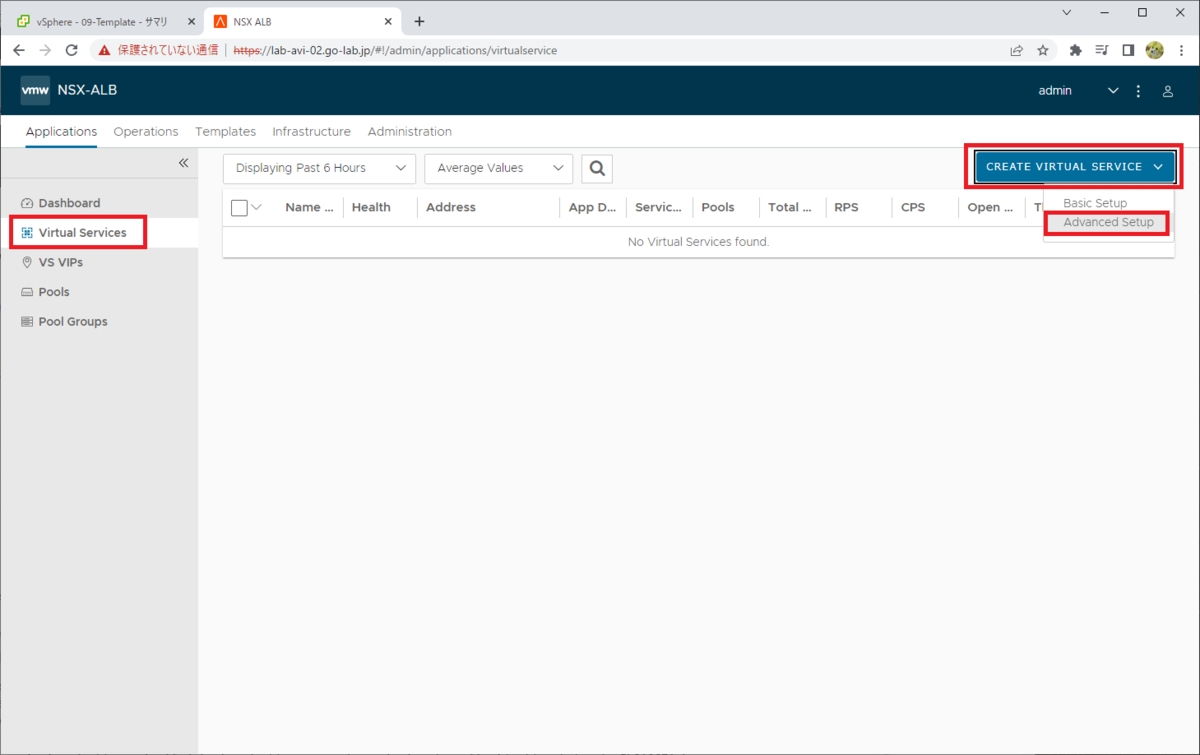Open Virtual Services in sidebar
The image size is (1200, 755).
[x=99, y=233]
